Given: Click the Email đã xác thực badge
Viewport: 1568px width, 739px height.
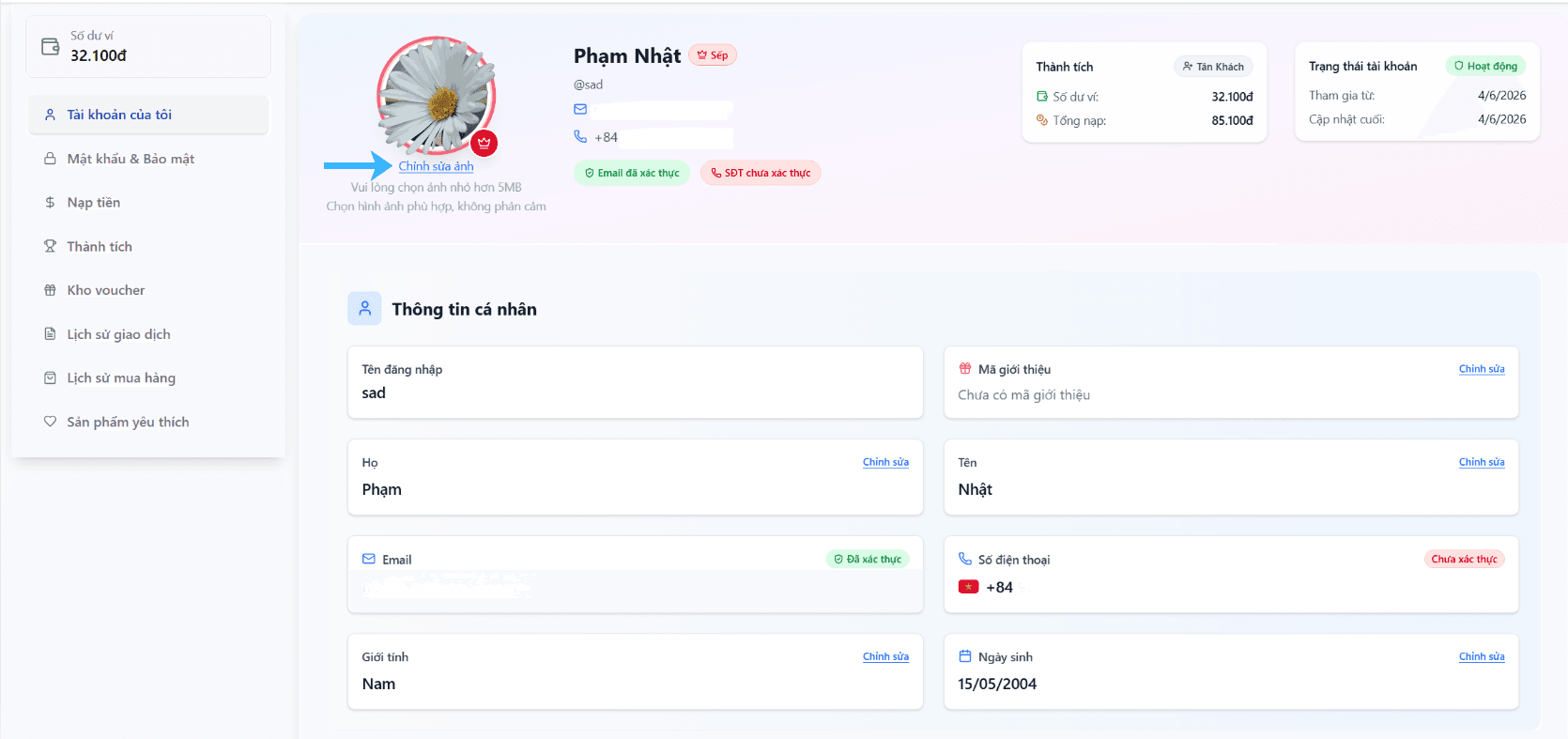Looking at the screenshot, I should tap(632, 173).
